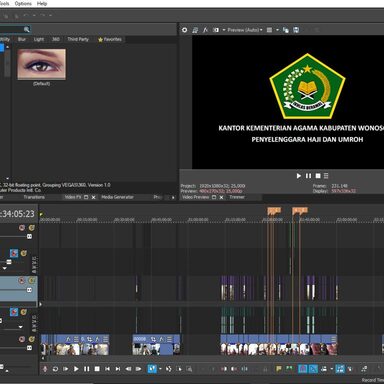Screen dimensions: 384x384
Task: Open Normal Edit tool dropdown arrow
Action: (160, 369)
